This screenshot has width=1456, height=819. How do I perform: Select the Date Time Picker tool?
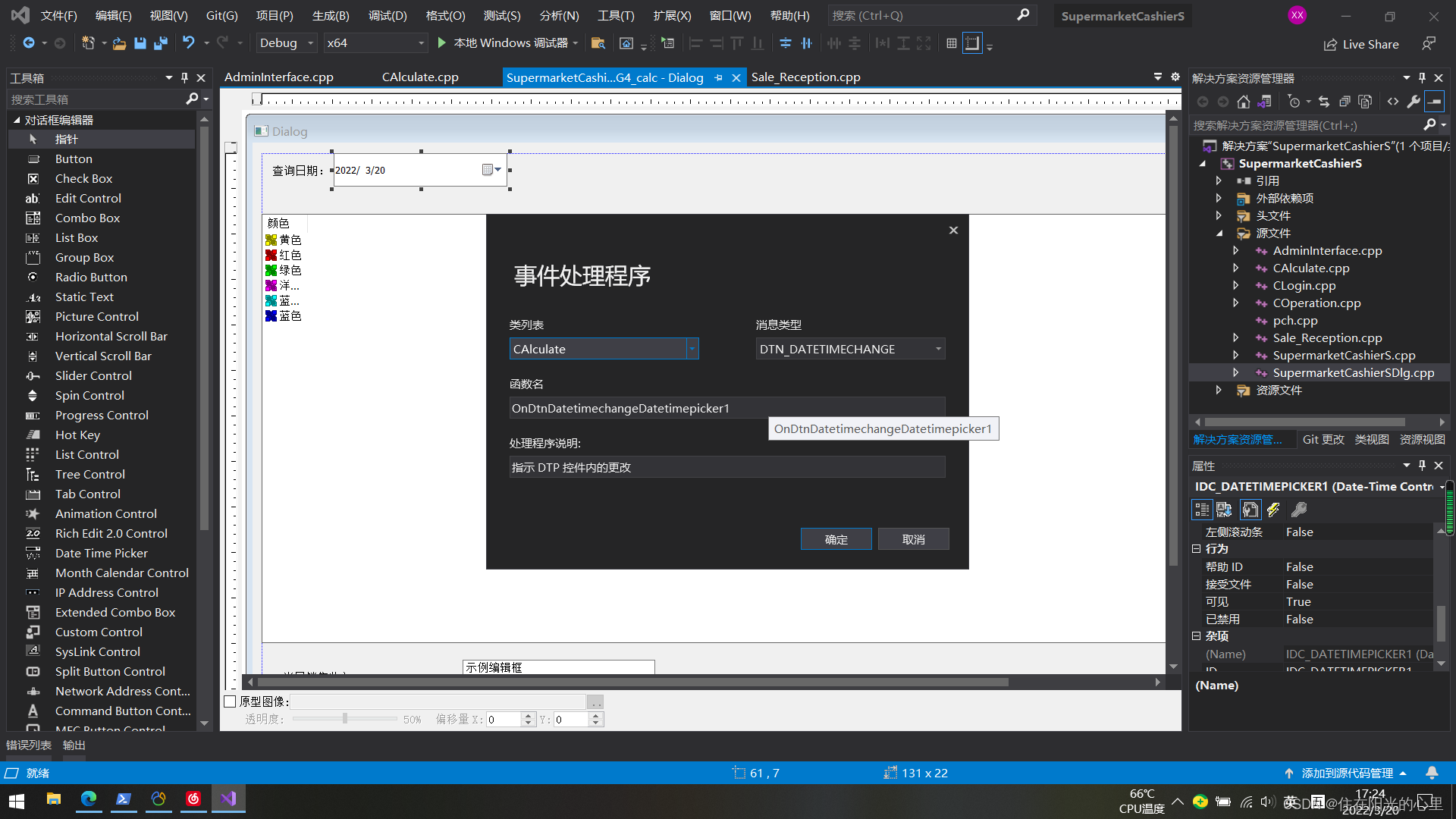101,553
